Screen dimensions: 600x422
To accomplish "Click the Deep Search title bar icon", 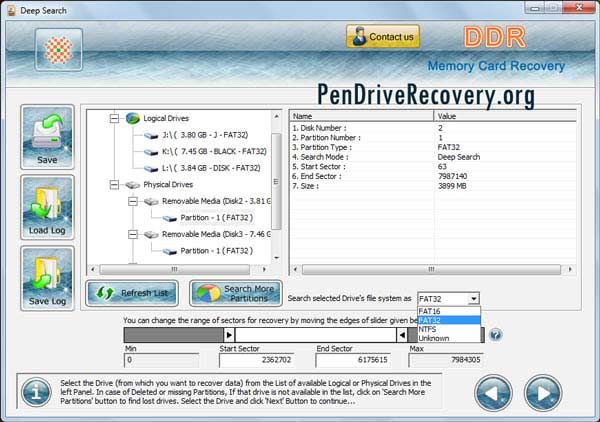I will (11, 11).
